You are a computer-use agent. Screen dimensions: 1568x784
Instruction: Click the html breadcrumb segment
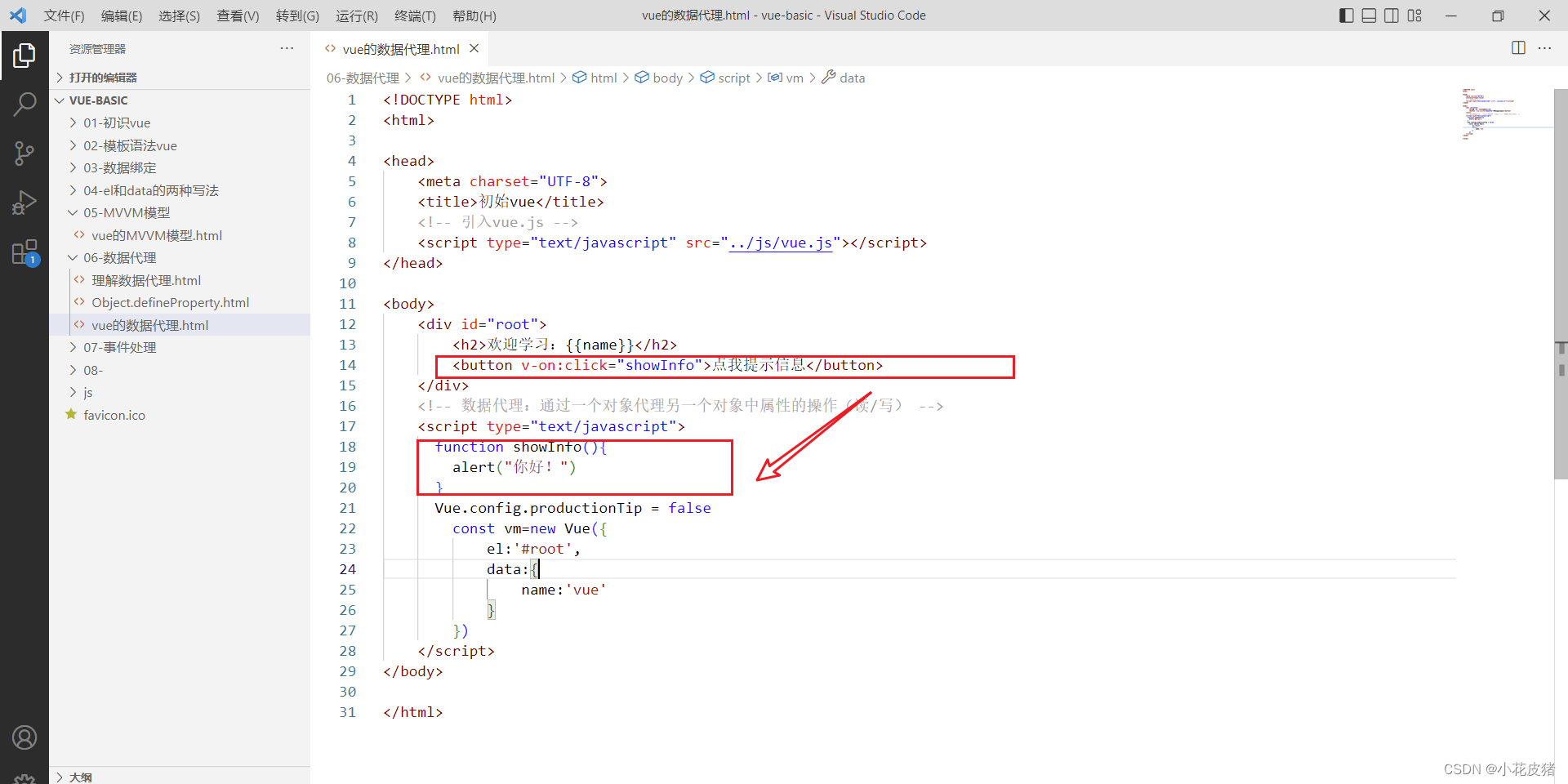click(595, 78)
